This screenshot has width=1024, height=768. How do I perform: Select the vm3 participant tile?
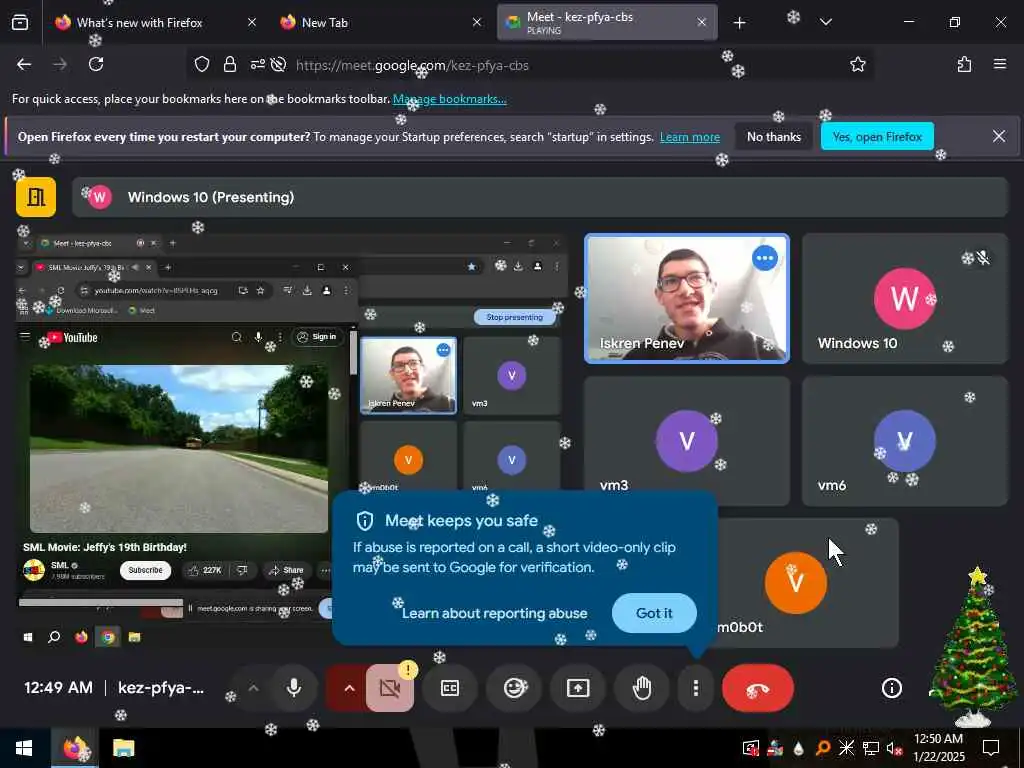(x=686, y=441)
